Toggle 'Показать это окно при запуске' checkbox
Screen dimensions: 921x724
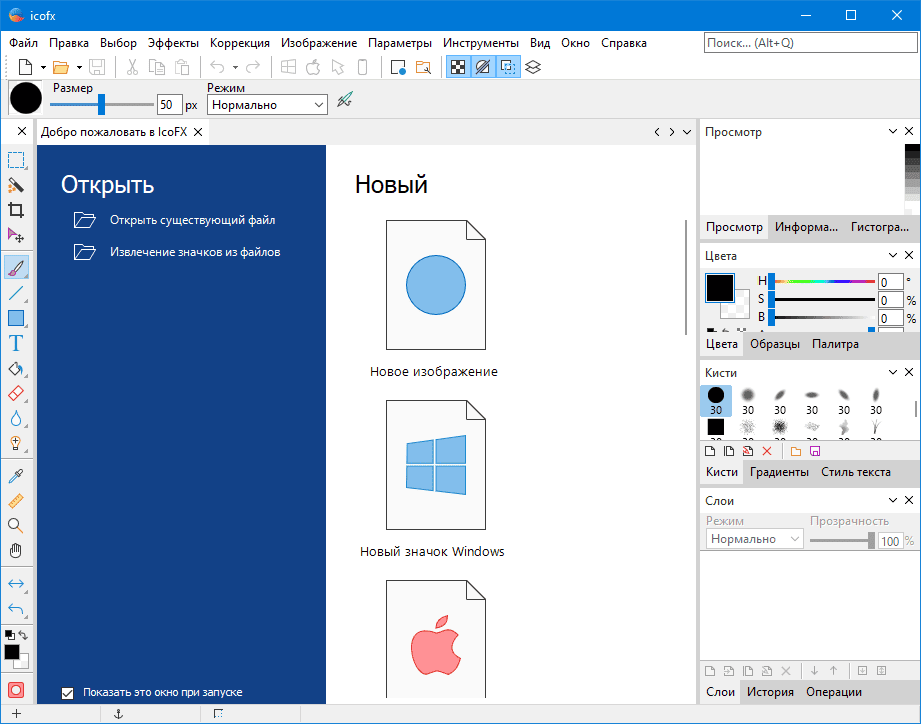pyautogui.click(x=68, y=693)
